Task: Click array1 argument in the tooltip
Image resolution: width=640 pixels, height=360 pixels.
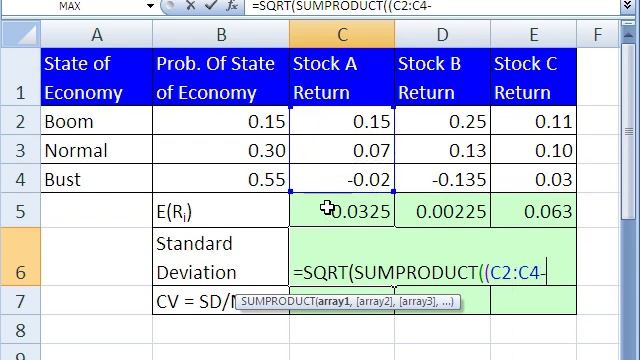Action: (x=334, y=302)
